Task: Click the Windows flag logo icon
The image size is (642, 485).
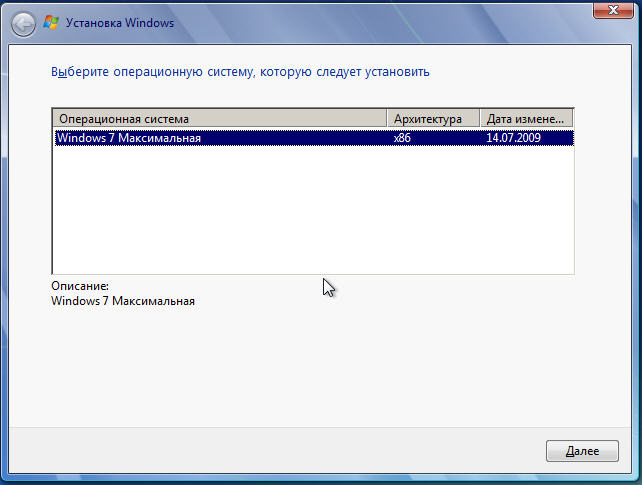Action: point(51,23)
